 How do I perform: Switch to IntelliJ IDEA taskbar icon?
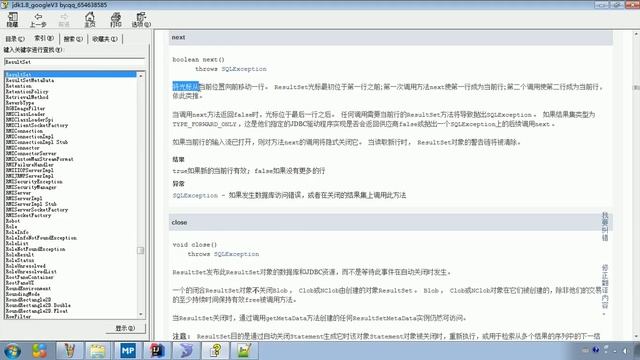pos(157,350)
